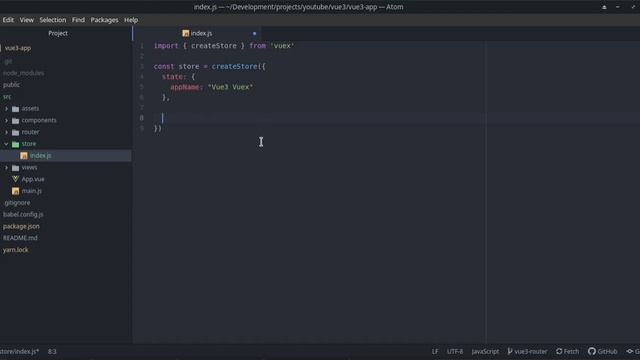Viewport: 640px width, 360px height.
Task: Click the createStore call on line 3
Action: [x=234, y=67]
